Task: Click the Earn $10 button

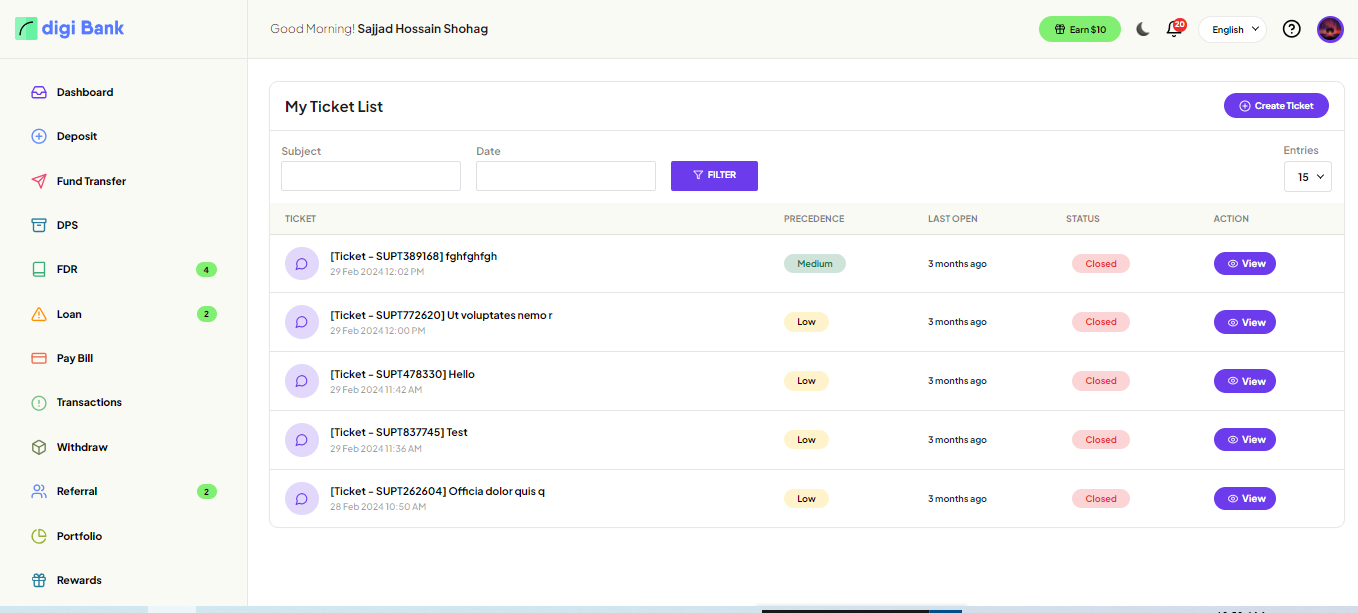Action: click(1079, 30)
